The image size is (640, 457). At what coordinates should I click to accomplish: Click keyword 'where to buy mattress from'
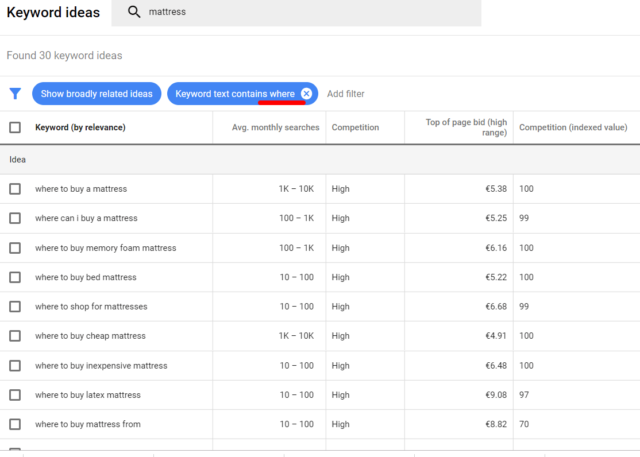click(x=88, y=424)
